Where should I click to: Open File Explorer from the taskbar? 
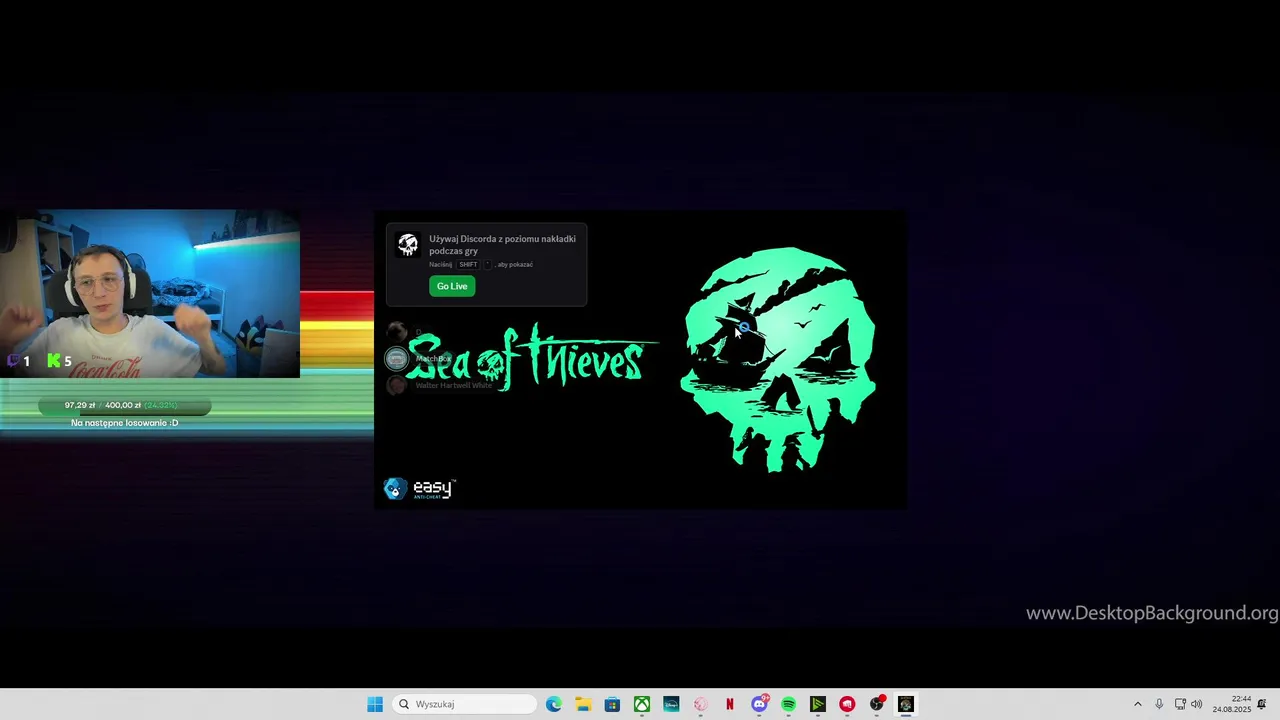pos(583,704)
